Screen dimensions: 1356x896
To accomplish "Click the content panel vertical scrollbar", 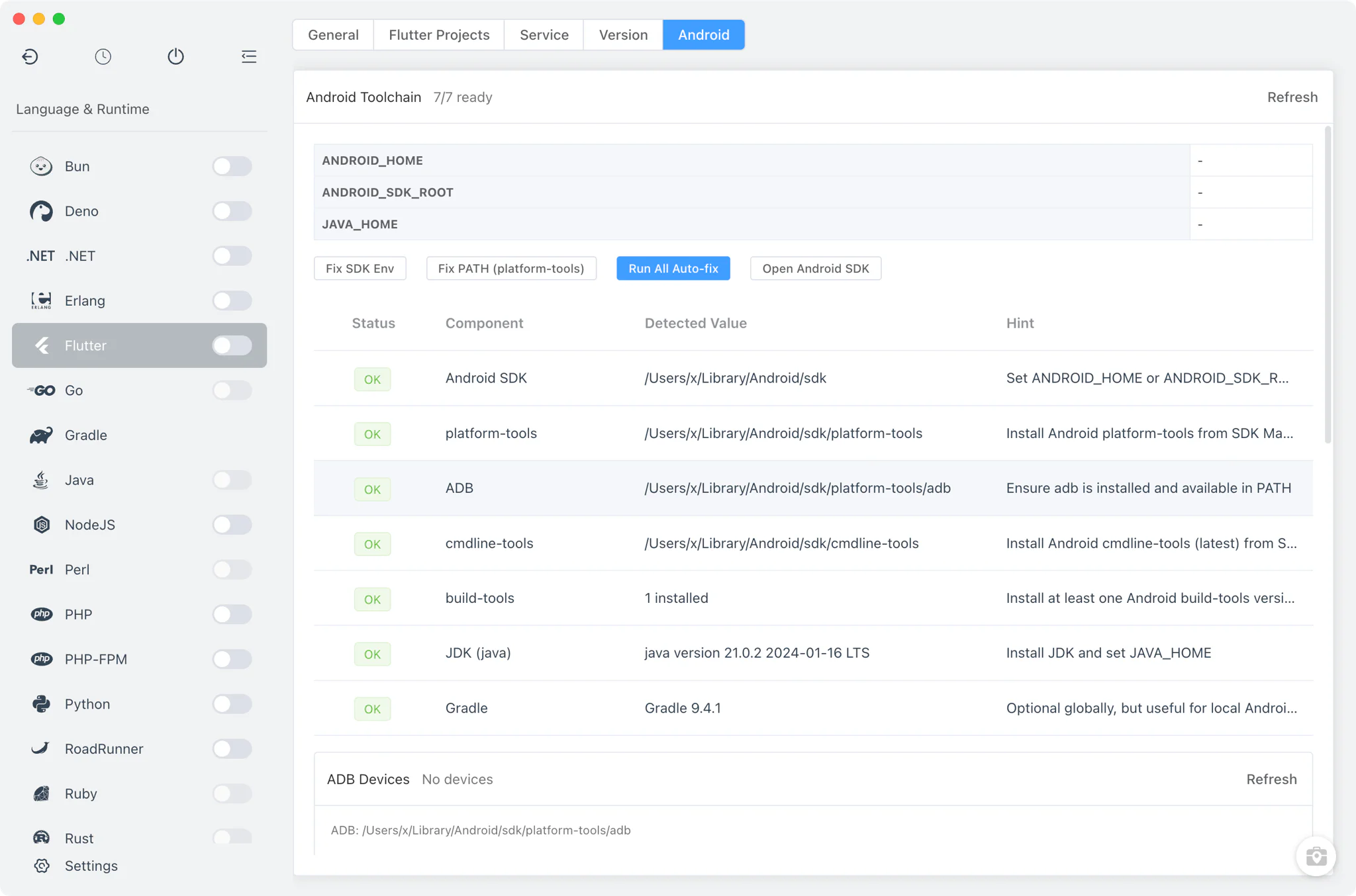I will pyautogui.click(x=1328, y=285).
